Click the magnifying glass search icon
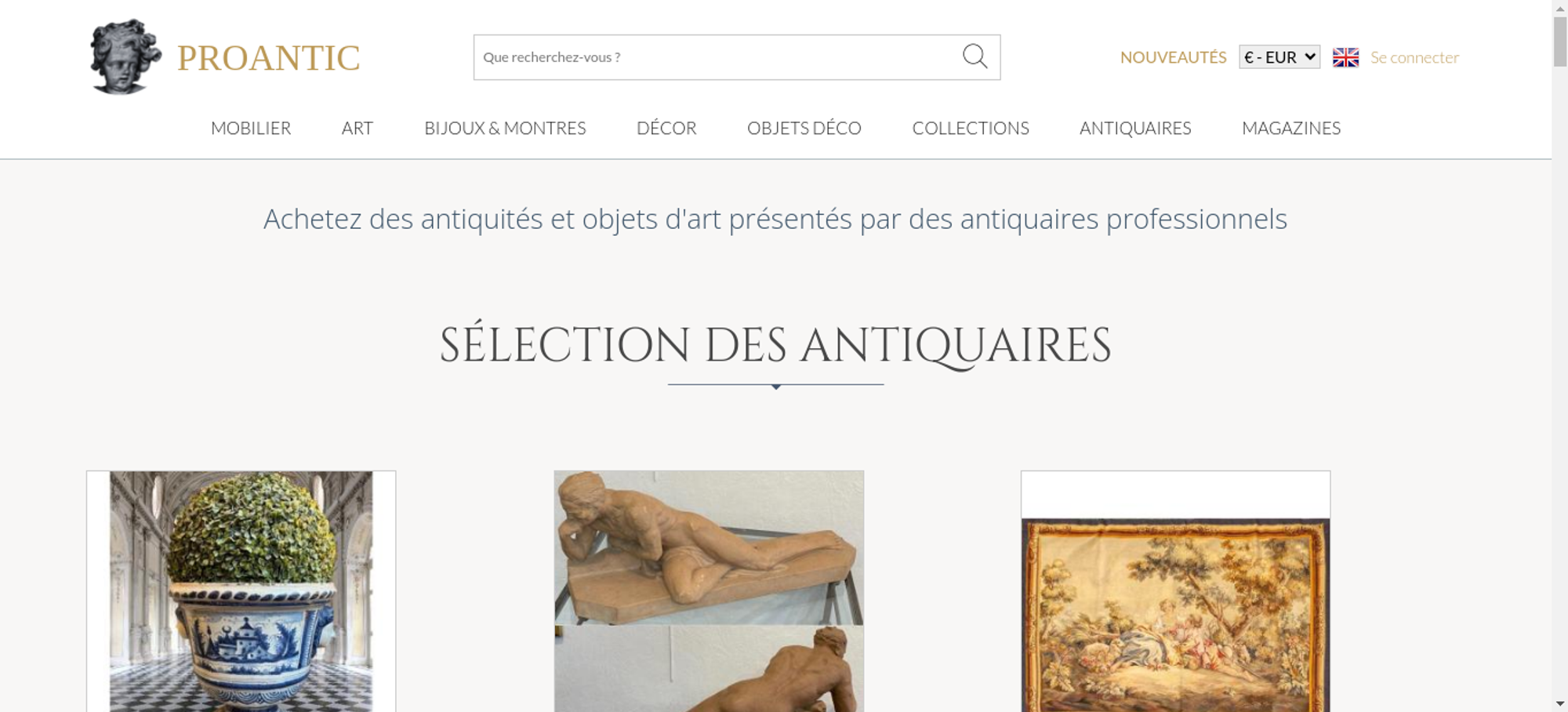The image size is (1568, 712). (x=975, y=56)
